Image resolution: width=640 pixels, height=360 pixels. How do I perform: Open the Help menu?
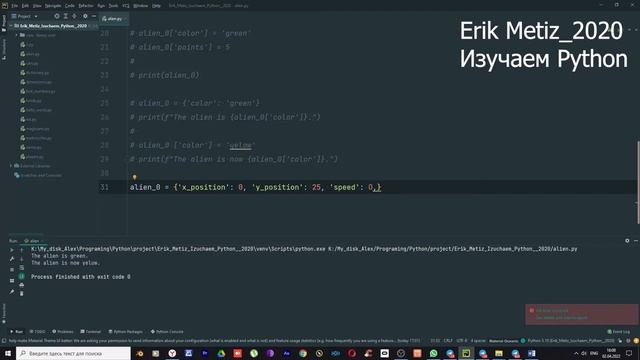[x=156, y=6]
